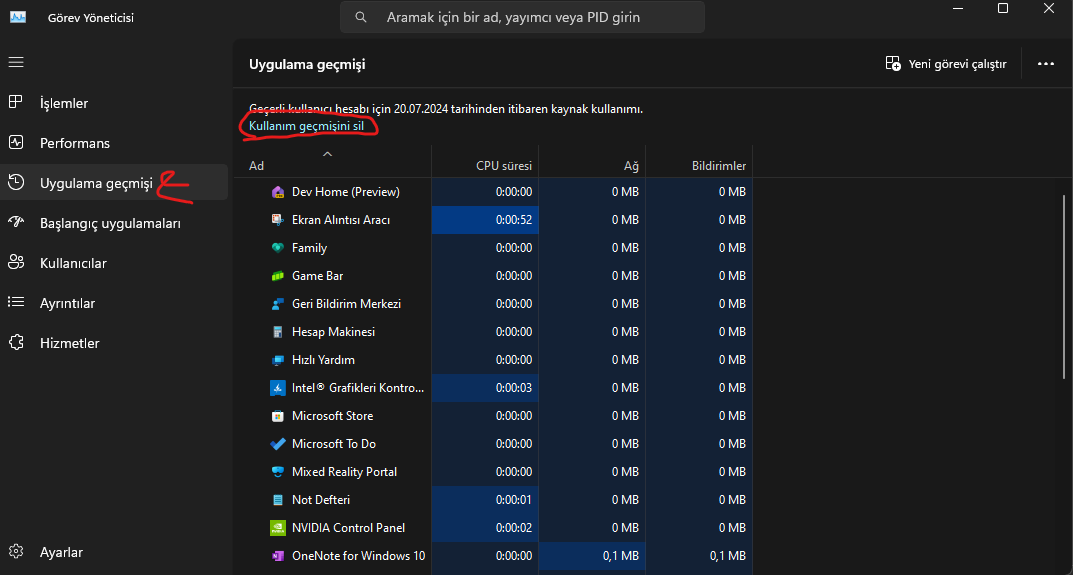The height and width of the screenshot is (575, 1073).
Task: Click the Dev Home (Preview) app icon
Action: click(x=277, y=192)
